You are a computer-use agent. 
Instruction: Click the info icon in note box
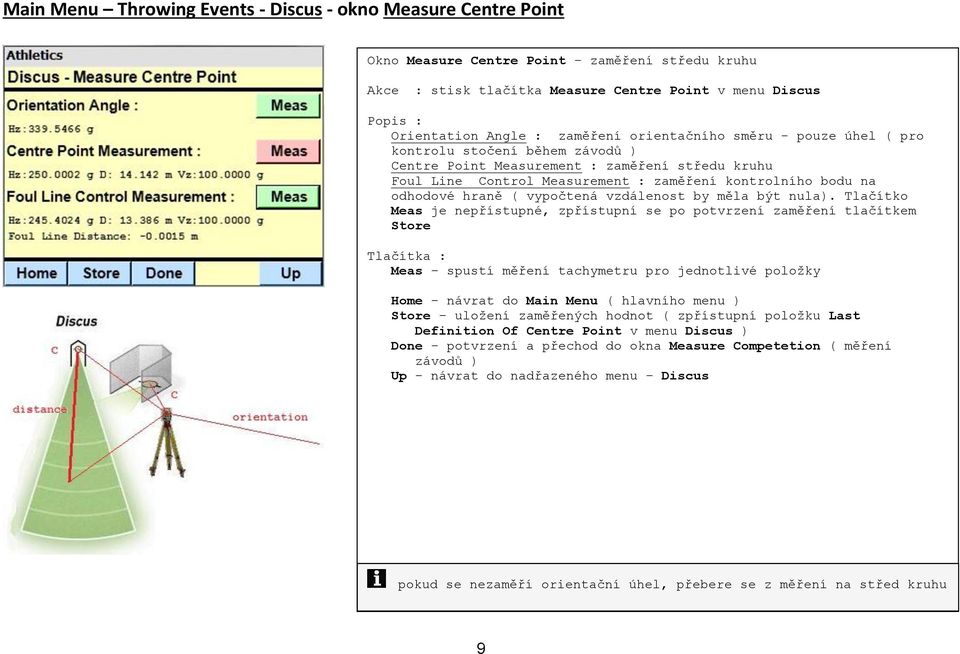[377, 578]
